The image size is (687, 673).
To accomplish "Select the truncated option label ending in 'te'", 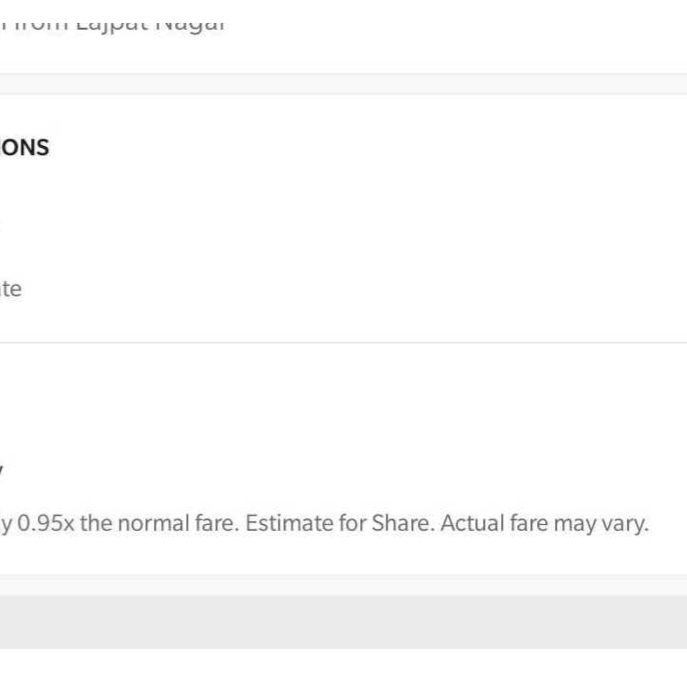I will (x=10, y=290).
